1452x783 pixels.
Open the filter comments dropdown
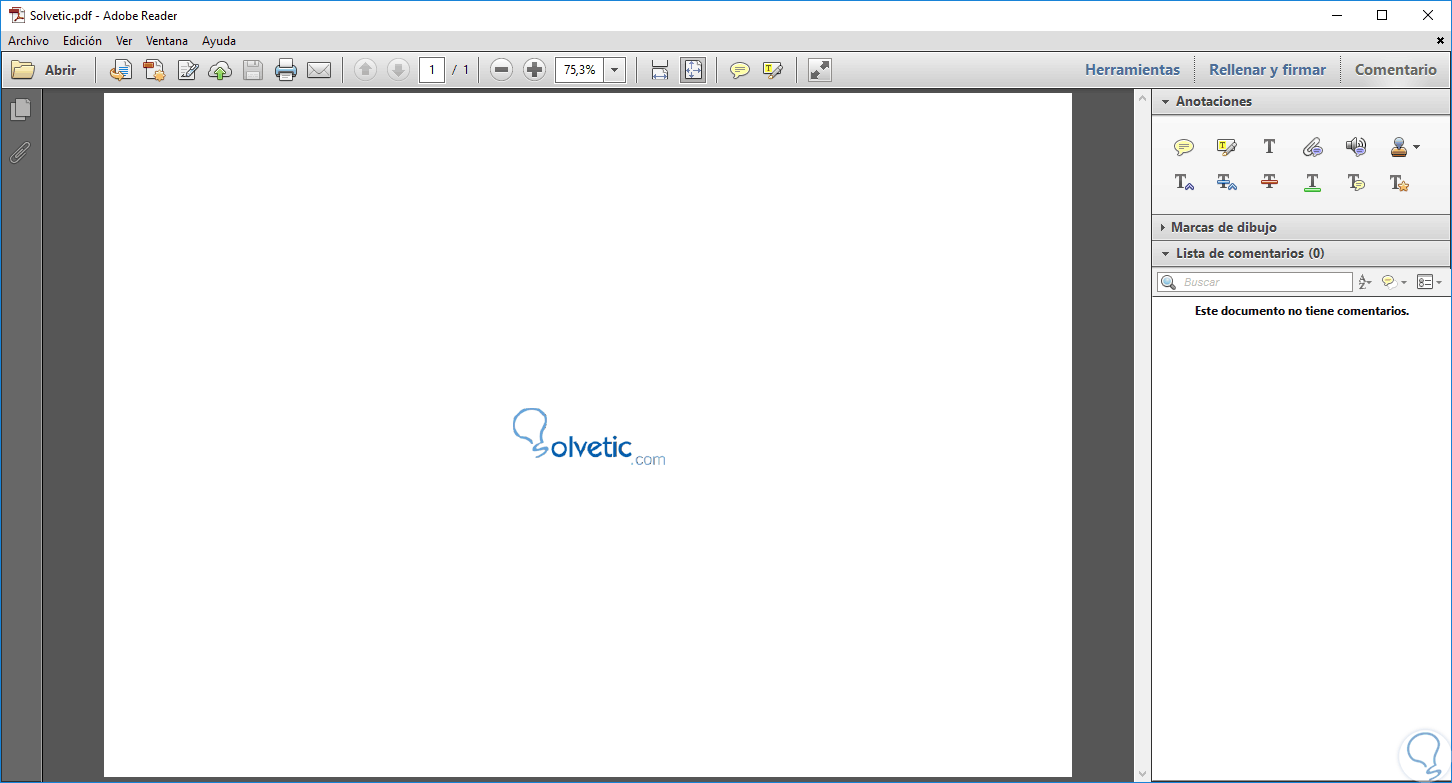tap(1394, 282)
